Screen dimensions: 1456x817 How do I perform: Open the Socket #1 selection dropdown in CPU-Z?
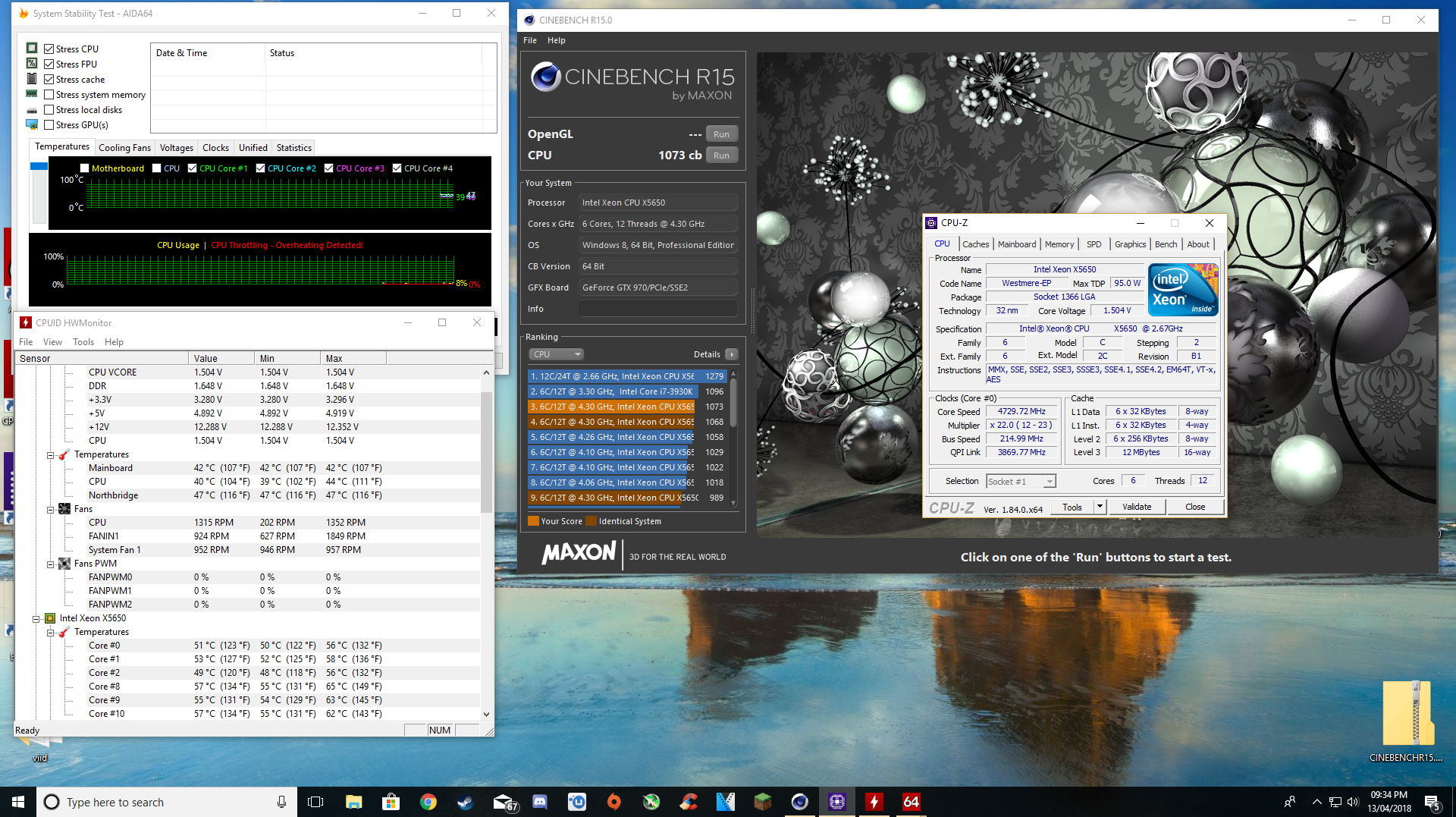pos(1021,482)
